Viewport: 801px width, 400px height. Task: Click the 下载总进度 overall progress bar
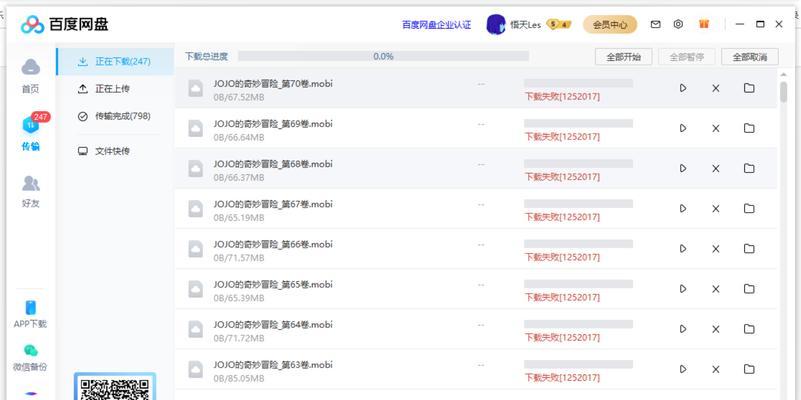coord(384,56)
